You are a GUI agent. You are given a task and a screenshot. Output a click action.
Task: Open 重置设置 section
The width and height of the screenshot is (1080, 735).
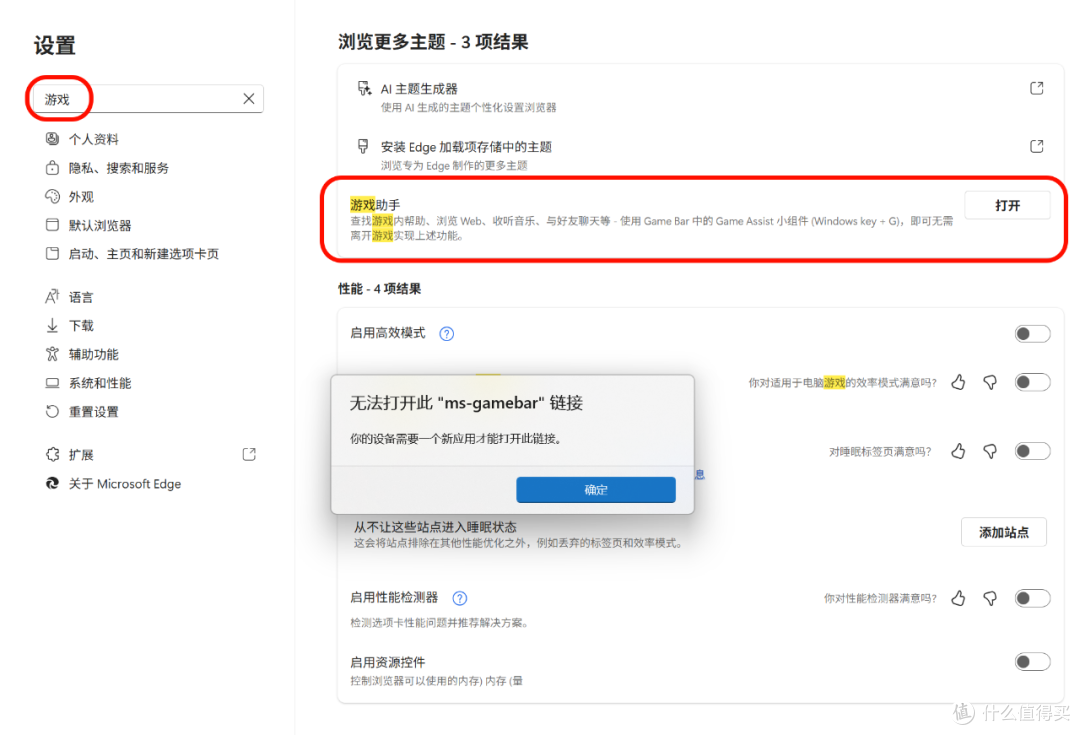click(94, 412)
